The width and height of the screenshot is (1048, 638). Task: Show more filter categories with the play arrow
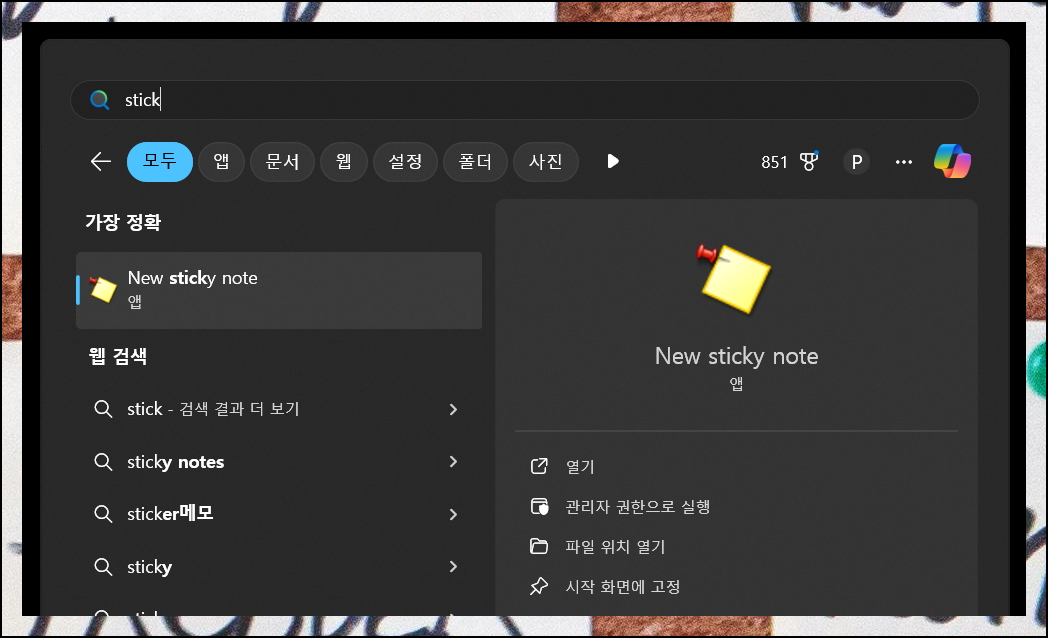click(612, 162)
